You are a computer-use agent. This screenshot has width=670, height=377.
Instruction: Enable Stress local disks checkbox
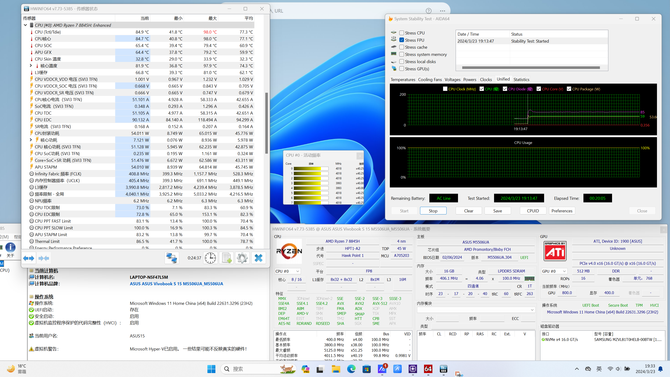(x=402, y=62)
